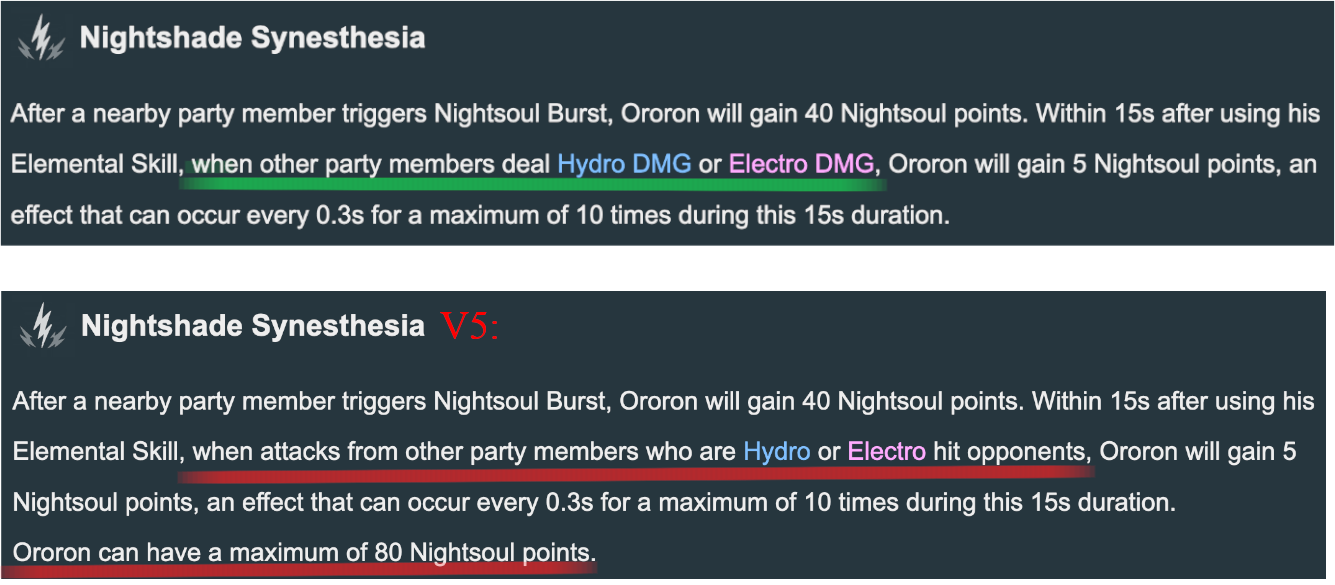
Task: Click 'when other party members deal' text
Action: pyautogui.click(x=370, y=164)
